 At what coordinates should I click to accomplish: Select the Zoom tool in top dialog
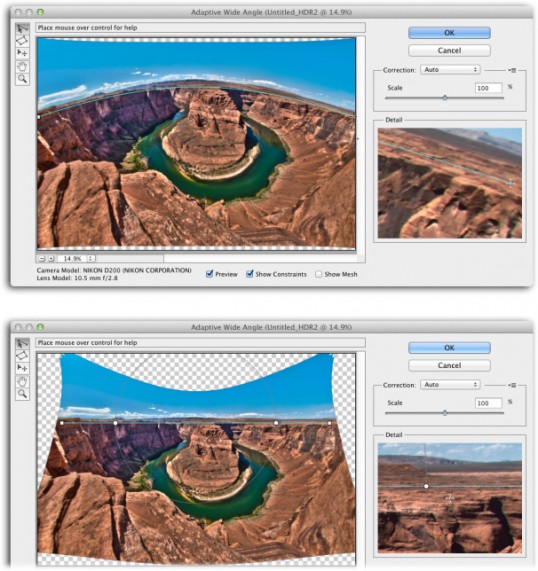click(x=22, y=78)
